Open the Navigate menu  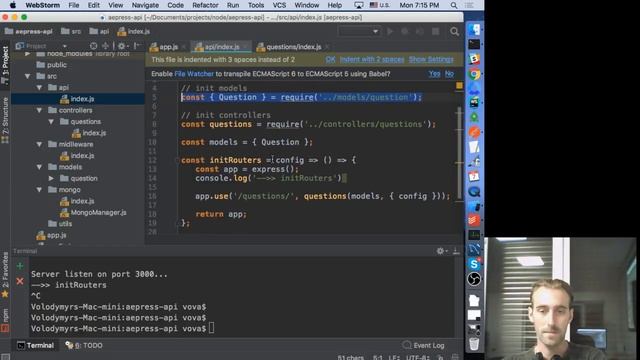point(145,5)
